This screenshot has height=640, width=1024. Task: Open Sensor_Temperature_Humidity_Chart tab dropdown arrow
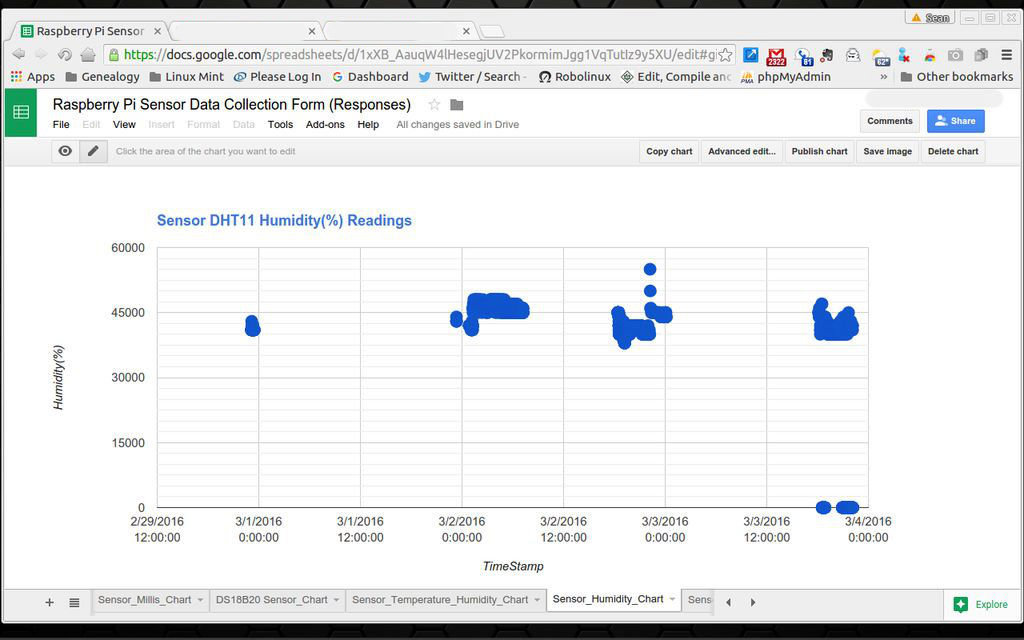537,600
